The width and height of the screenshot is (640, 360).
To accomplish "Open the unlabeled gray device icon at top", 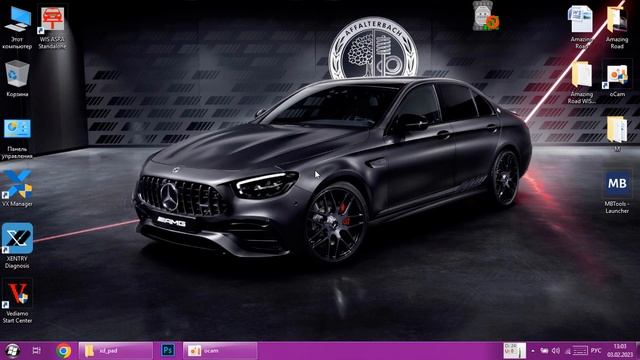I will click(486, 16).
